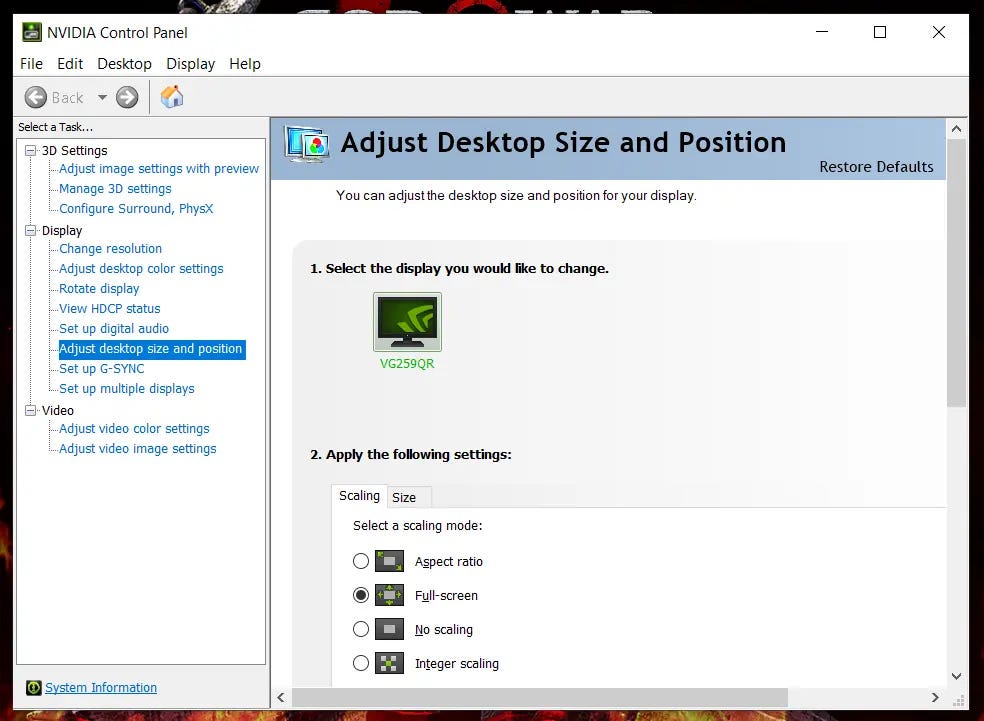Click the Forward arrow icon
Screen dimensions: 984x721
coord(127,97)
